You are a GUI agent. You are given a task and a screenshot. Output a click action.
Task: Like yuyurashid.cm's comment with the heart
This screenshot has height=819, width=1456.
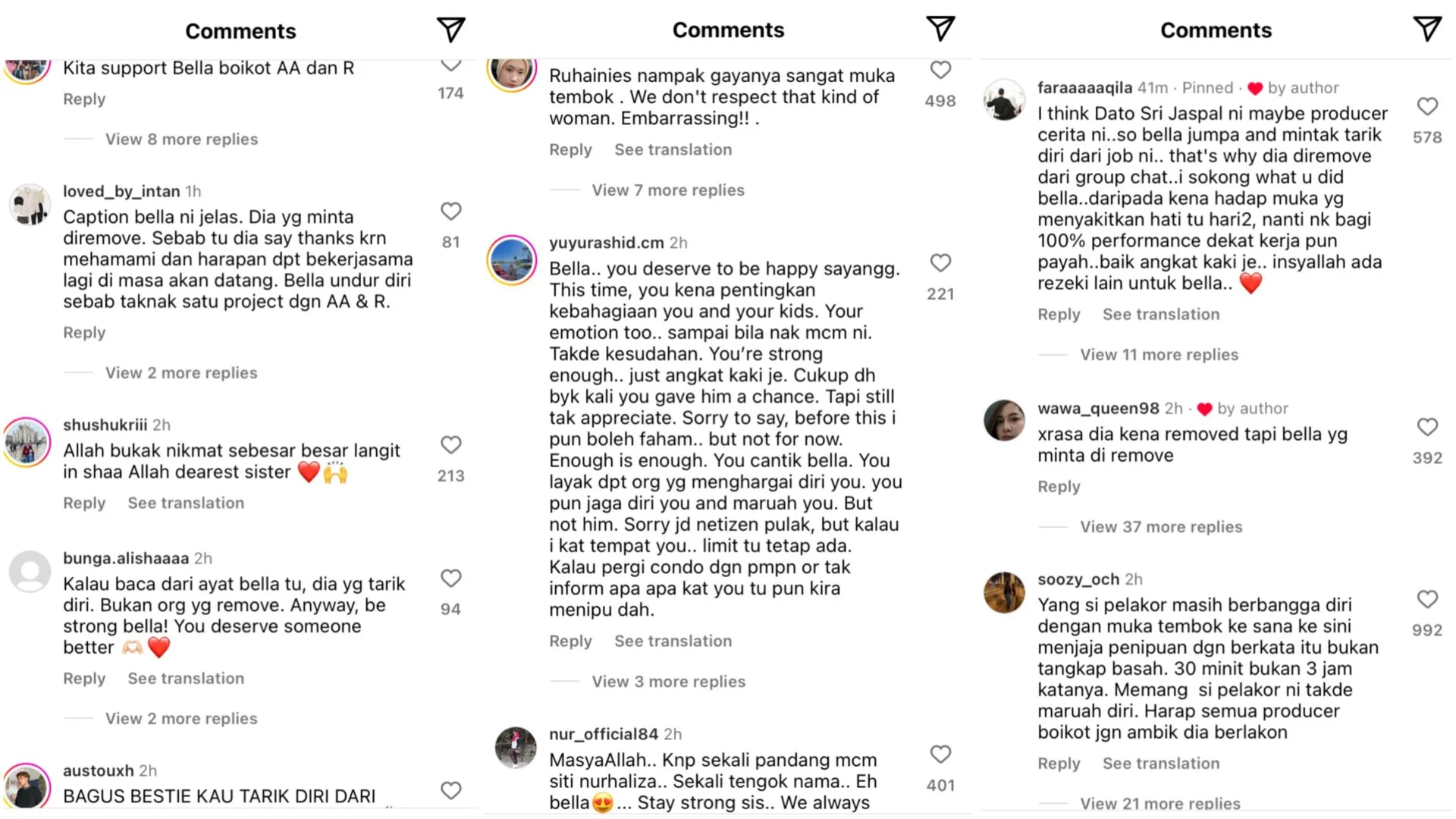[940, 263]
